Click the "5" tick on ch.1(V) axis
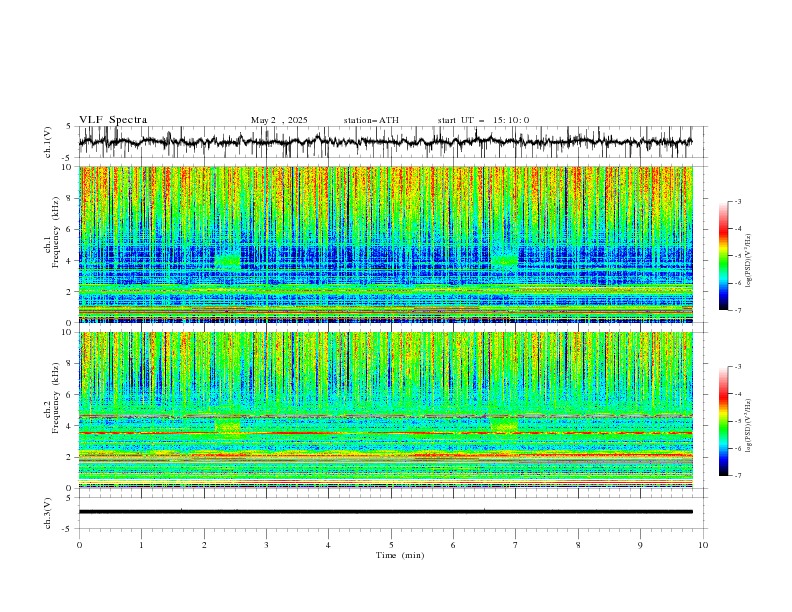 [x=69, y=126]
